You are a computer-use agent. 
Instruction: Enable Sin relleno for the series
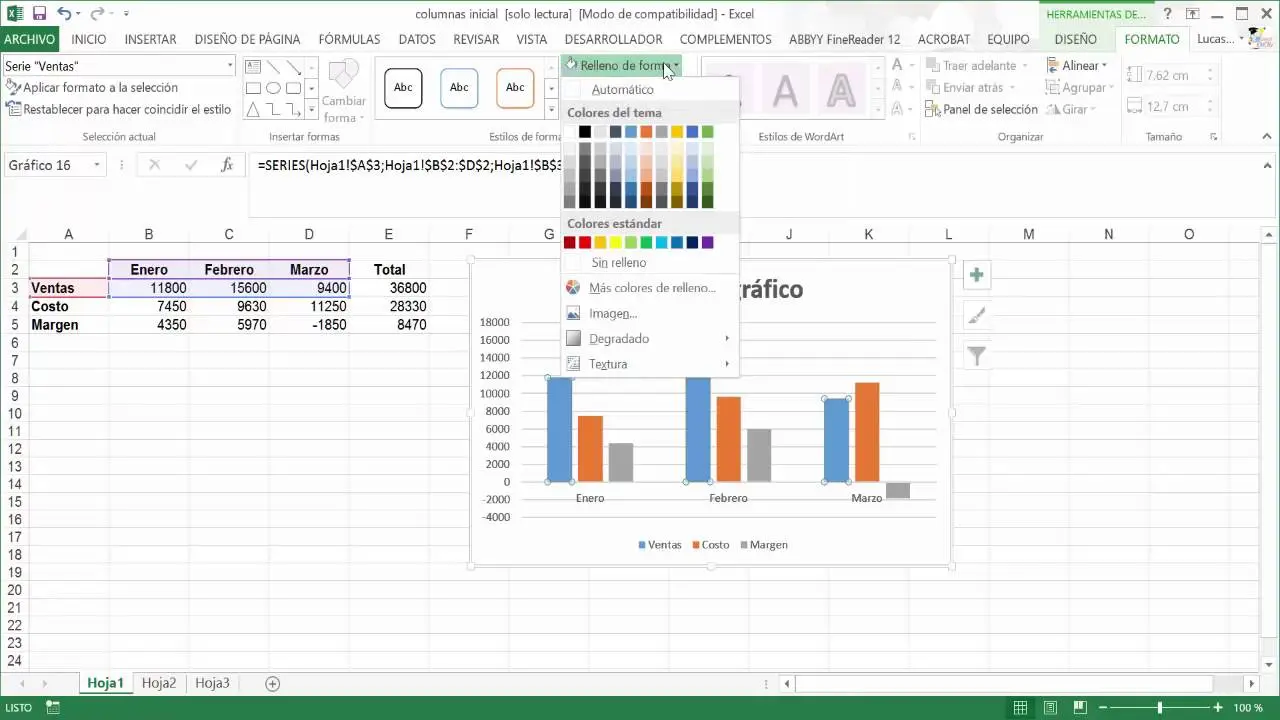pyautogui.click(x=618, y=262)
